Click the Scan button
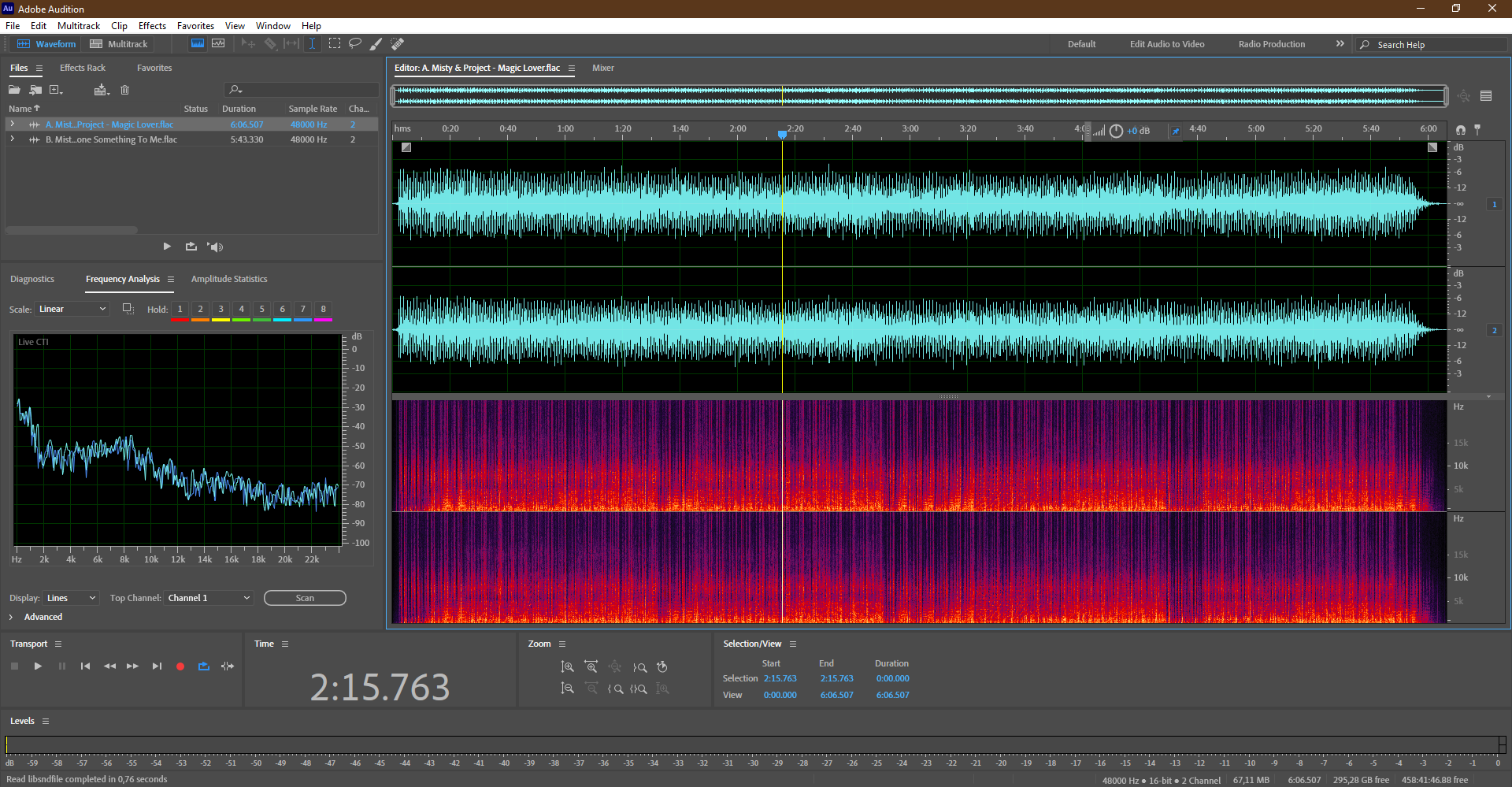1512x787 pixels. pyautogui.click(x=305, y=598)
